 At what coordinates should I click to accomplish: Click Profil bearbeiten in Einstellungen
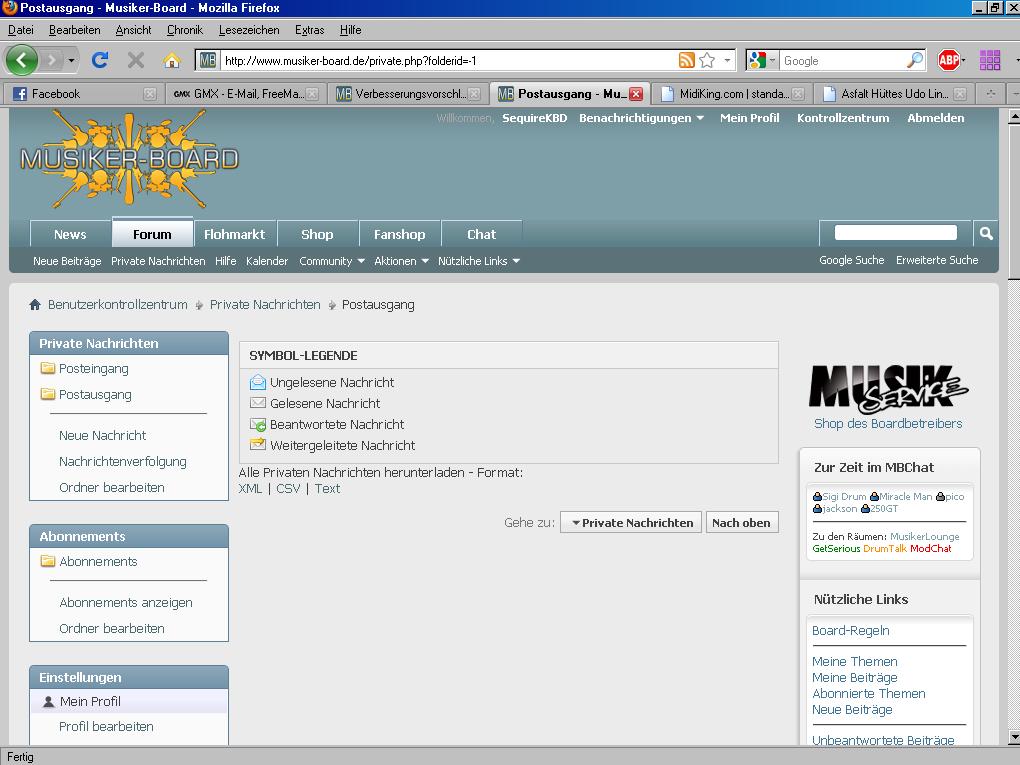coord(106,727)
